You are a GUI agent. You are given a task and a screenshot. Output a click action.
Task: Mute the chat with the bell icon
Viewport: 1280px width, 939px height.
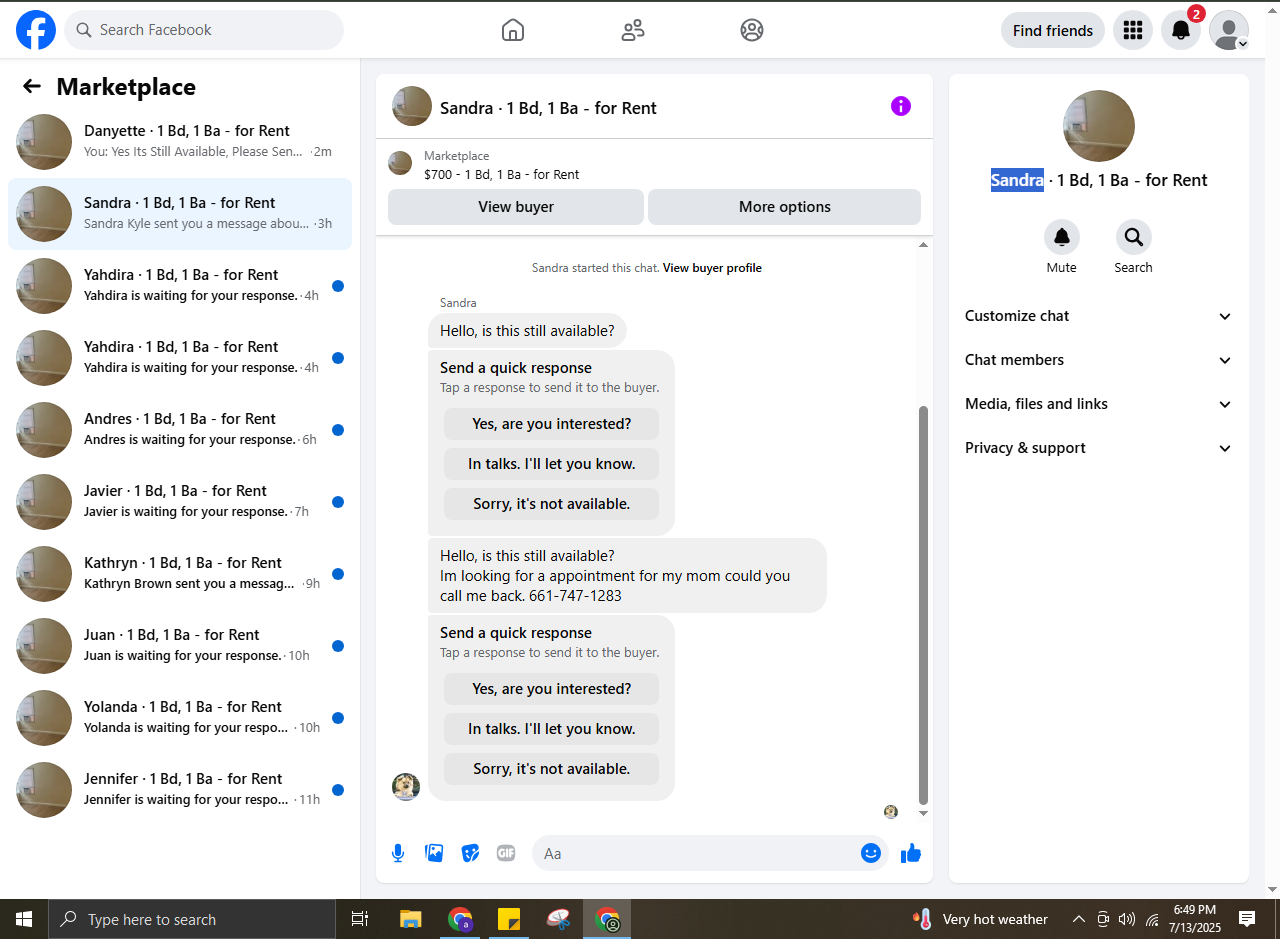point(1062,237)
